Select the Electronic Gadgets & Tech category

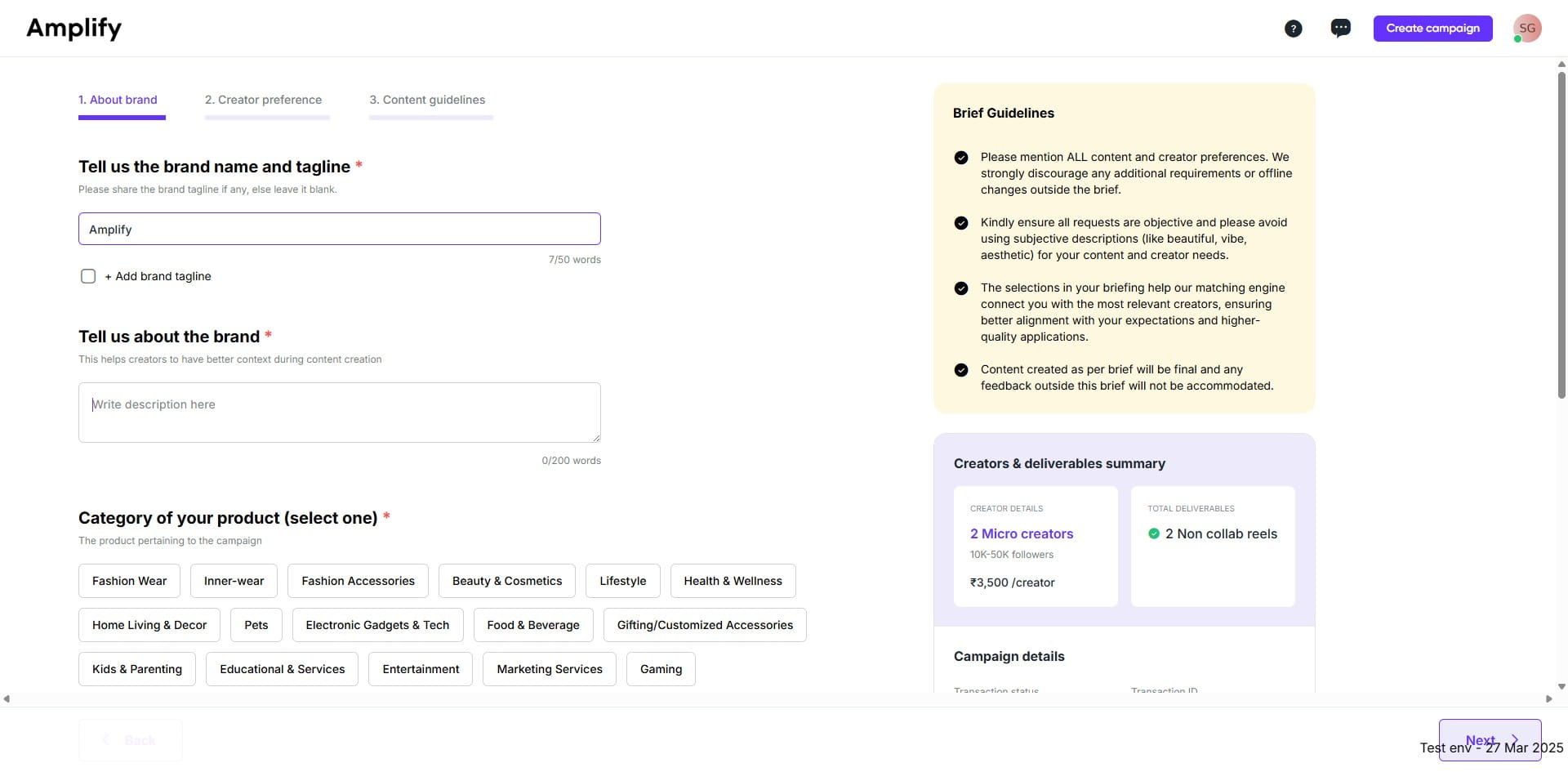pos(376,624)
